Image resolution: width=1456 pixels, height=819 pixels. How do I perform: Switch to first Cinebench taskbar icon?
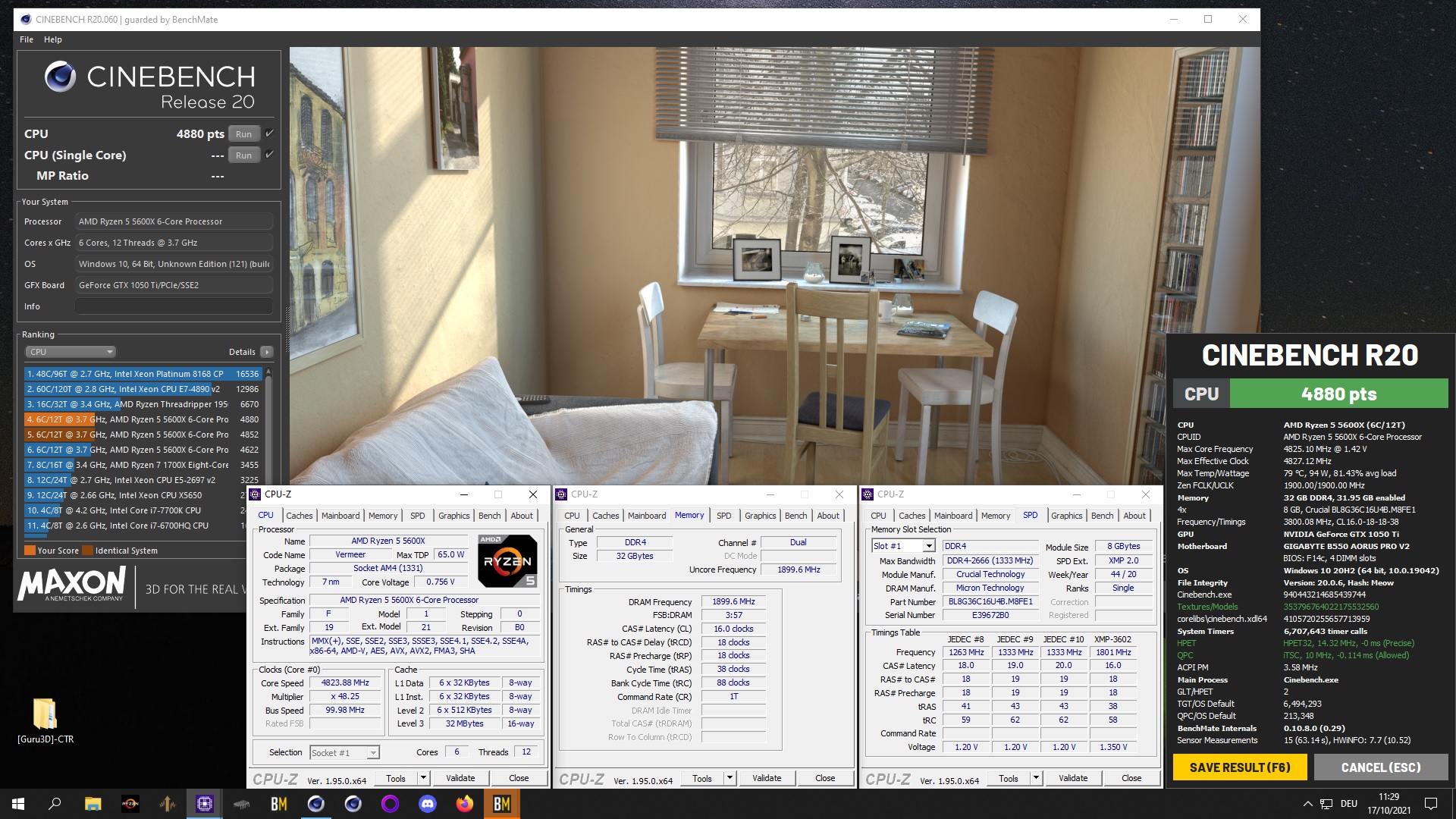(x=316, y=804)
